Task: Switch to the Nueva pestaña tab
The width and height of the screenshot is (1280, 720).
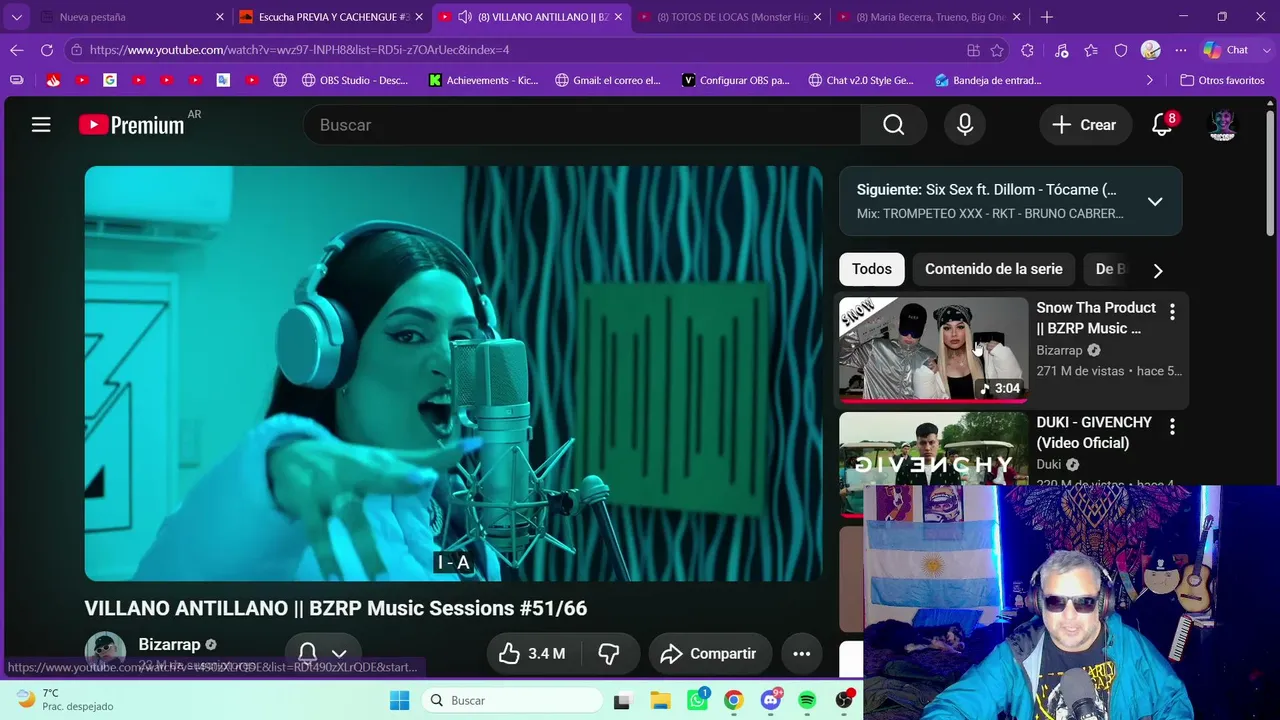Action: pos(132,17)
